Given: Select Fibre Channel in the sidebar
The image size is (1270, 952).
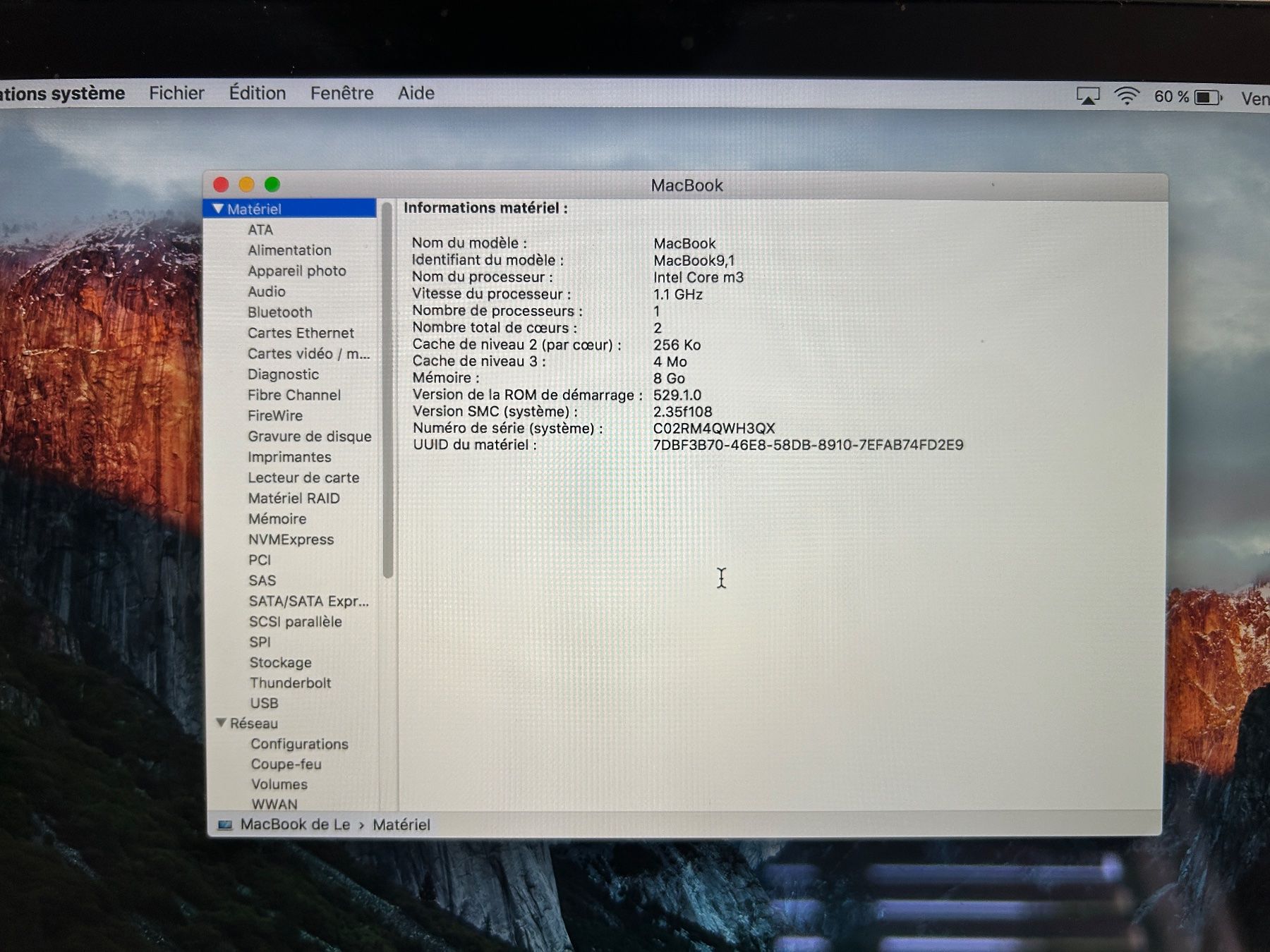Looking at the screenshot, I should click(294, 395).
